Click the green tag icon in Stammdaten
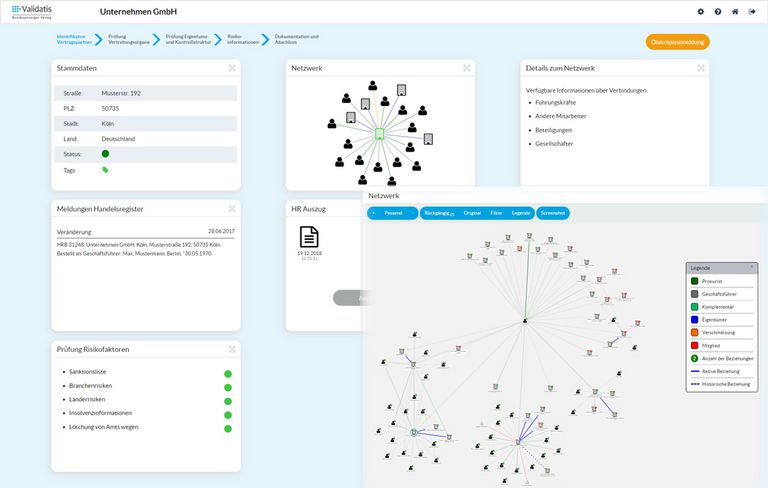This screenshot has height=488, width=768. coord(105,170)
